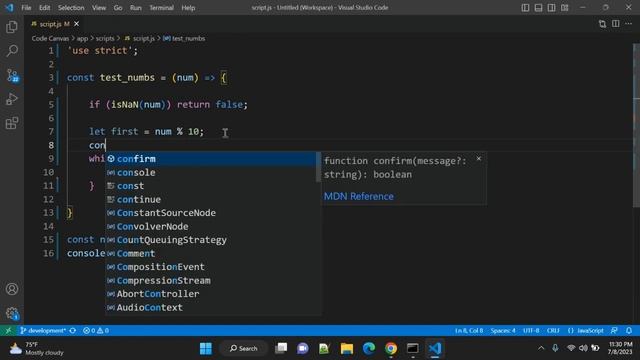The height and width of the screenshot is (360, 640).
Task: Open Run and Debug view
Action: [x=12, y=99]
